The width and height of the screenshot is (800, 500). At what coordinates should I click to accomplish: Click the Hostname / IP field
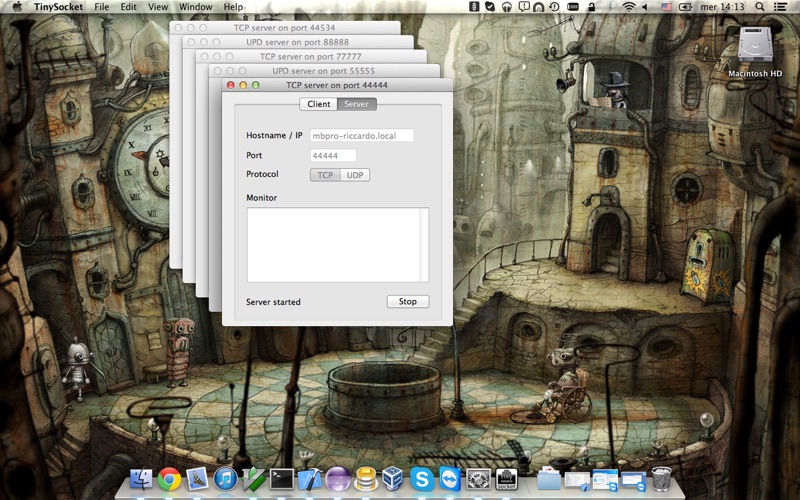pyautogui.click(x=362, y=136)
